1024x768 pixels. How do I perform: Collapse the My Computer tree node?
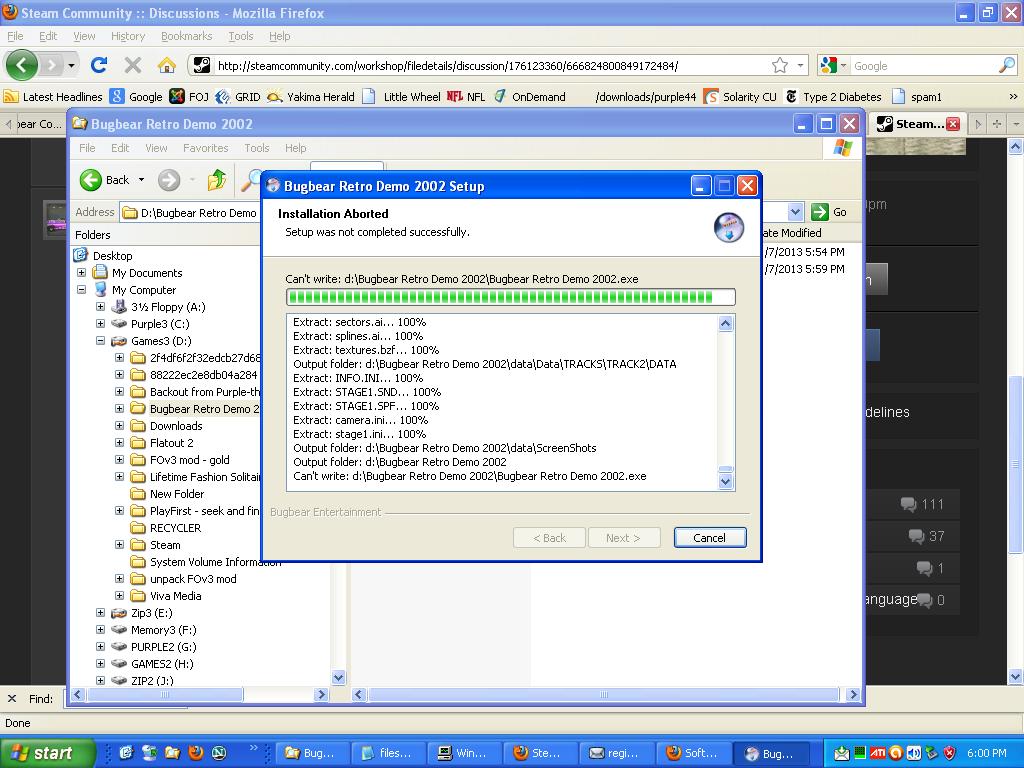82,289
